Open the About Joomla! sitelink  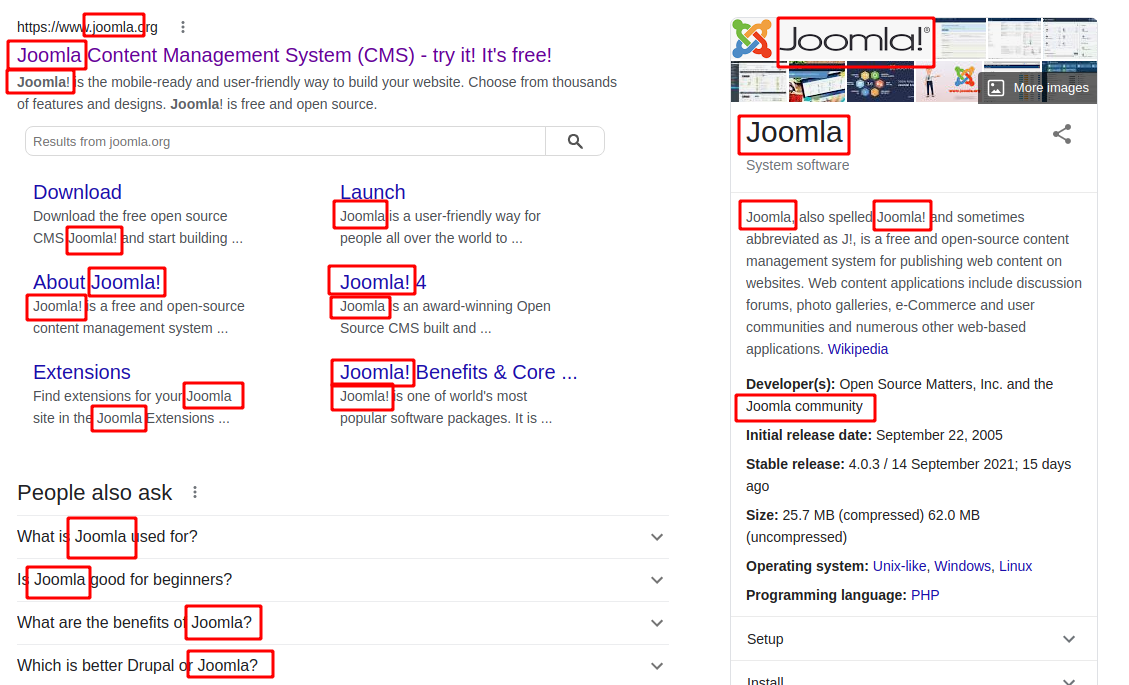point(96,282)
